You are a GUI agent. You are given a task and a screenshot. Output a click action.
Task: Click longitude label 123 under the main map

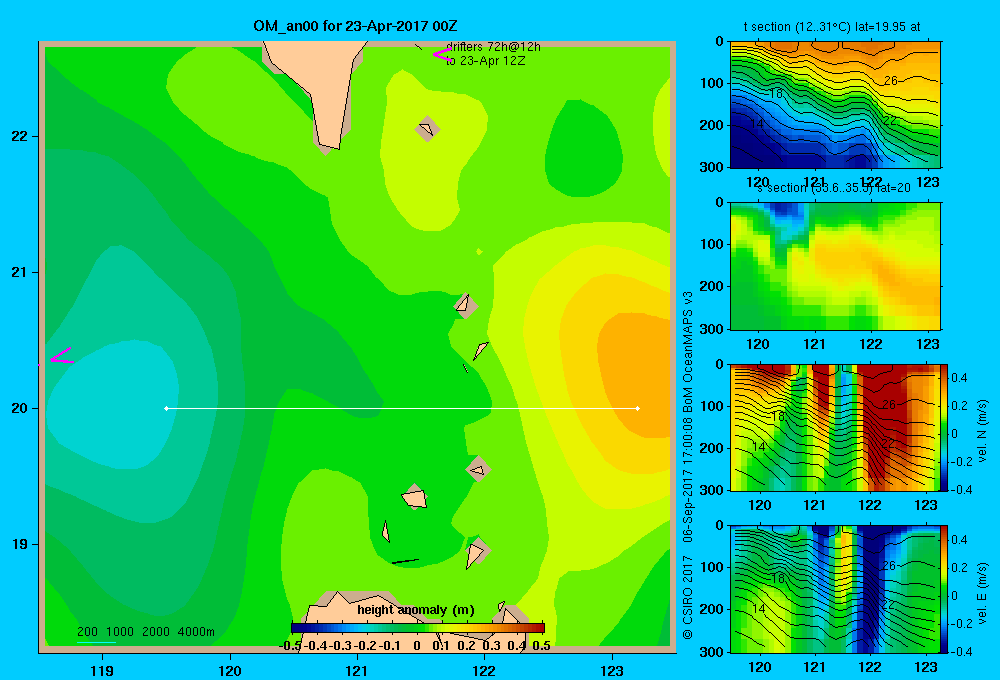click(x=612, y=670)
